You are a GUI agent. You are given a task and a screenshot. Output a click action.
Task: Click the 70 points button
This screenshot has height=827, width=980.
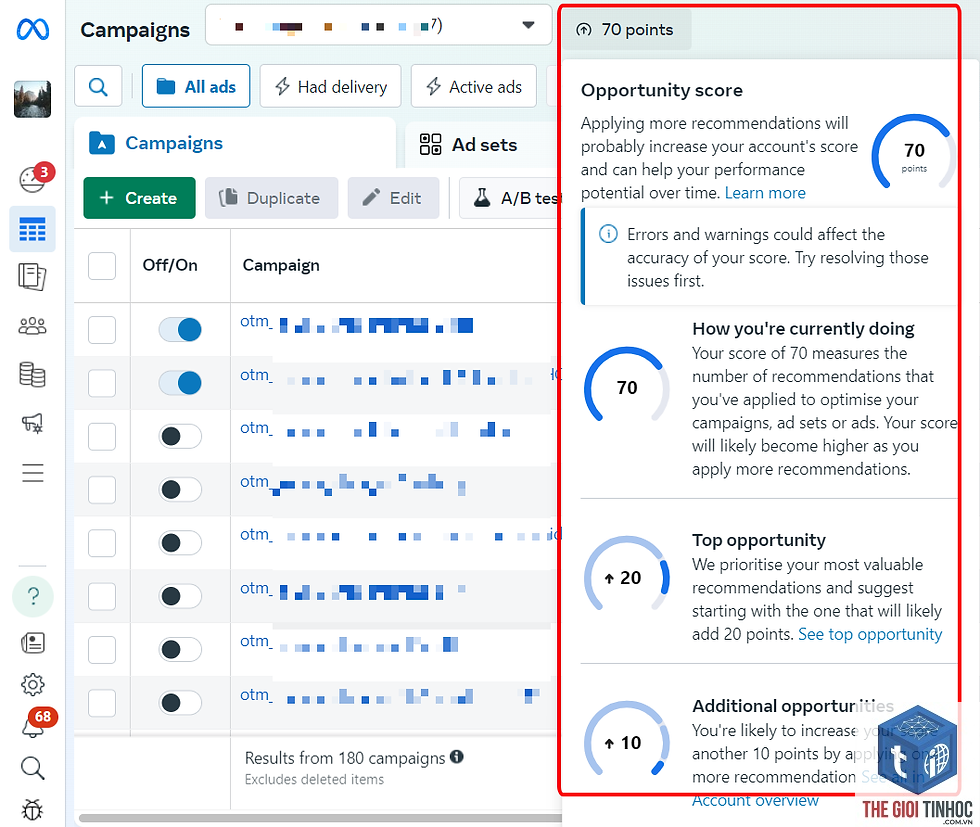627,29
